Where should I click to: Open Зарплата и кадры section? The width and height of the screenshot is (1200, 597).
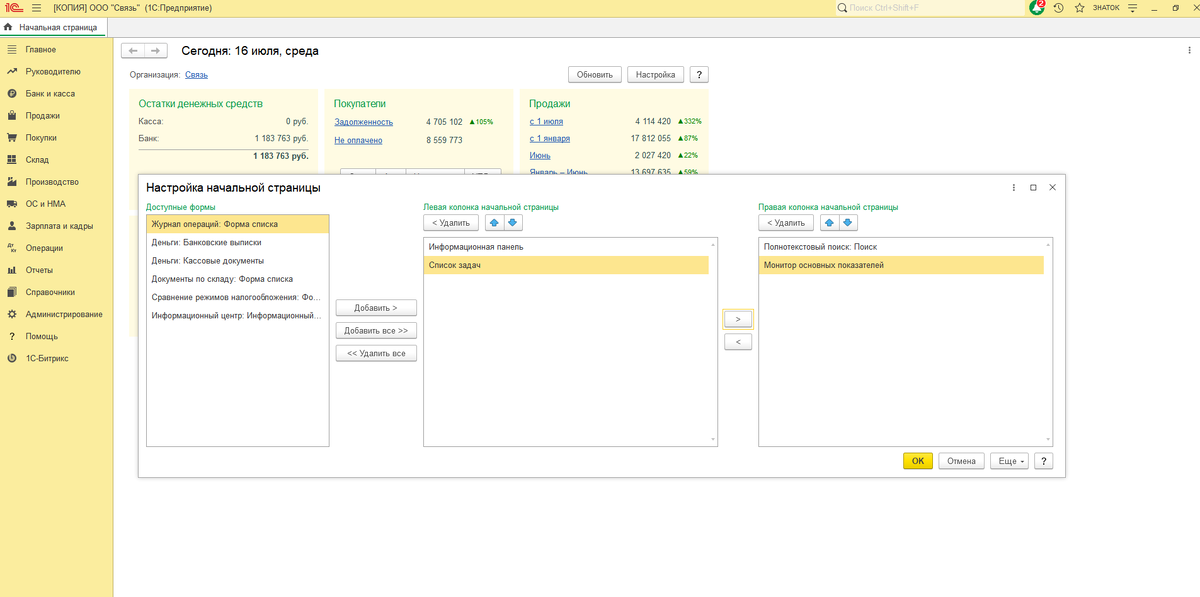click(x=59, y=226)
